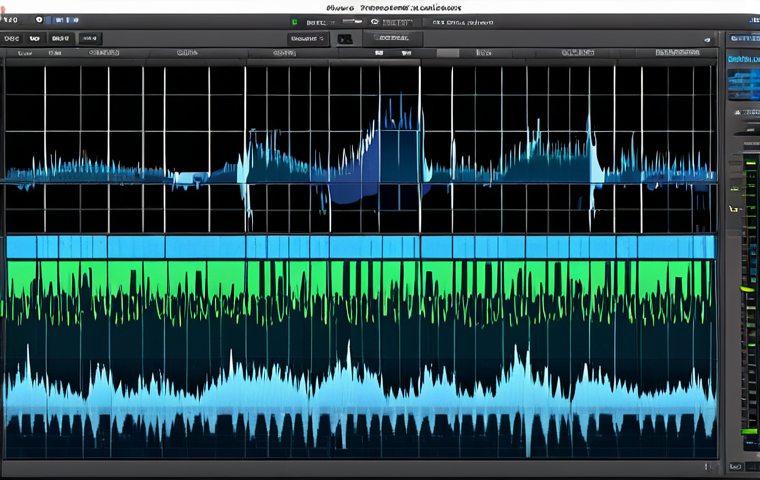Click the blue segmented strip below the top waveform

[361, 247]
